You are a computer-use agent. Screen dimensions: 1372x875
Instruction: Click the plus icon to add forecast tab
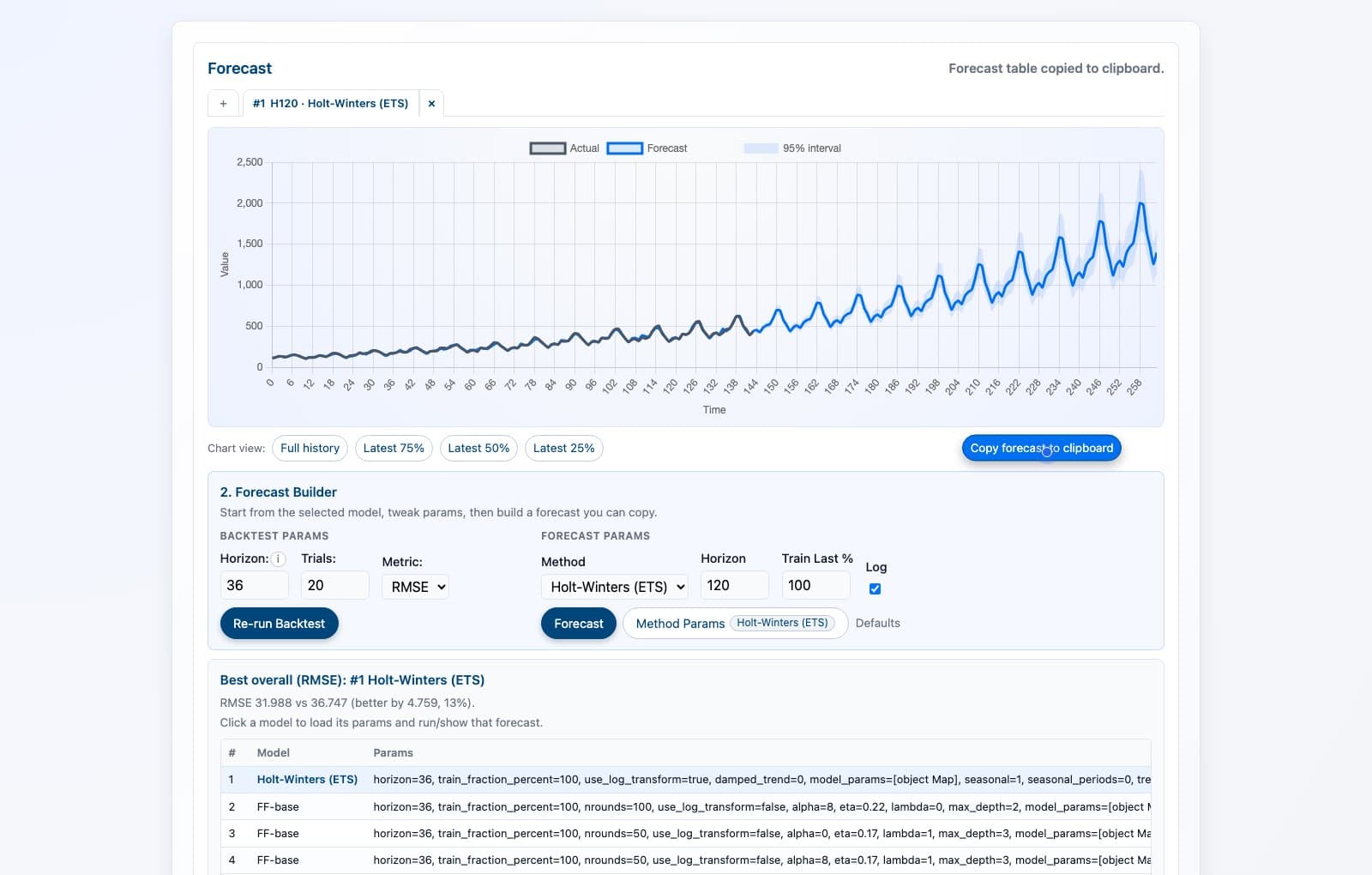click(223, 104)
